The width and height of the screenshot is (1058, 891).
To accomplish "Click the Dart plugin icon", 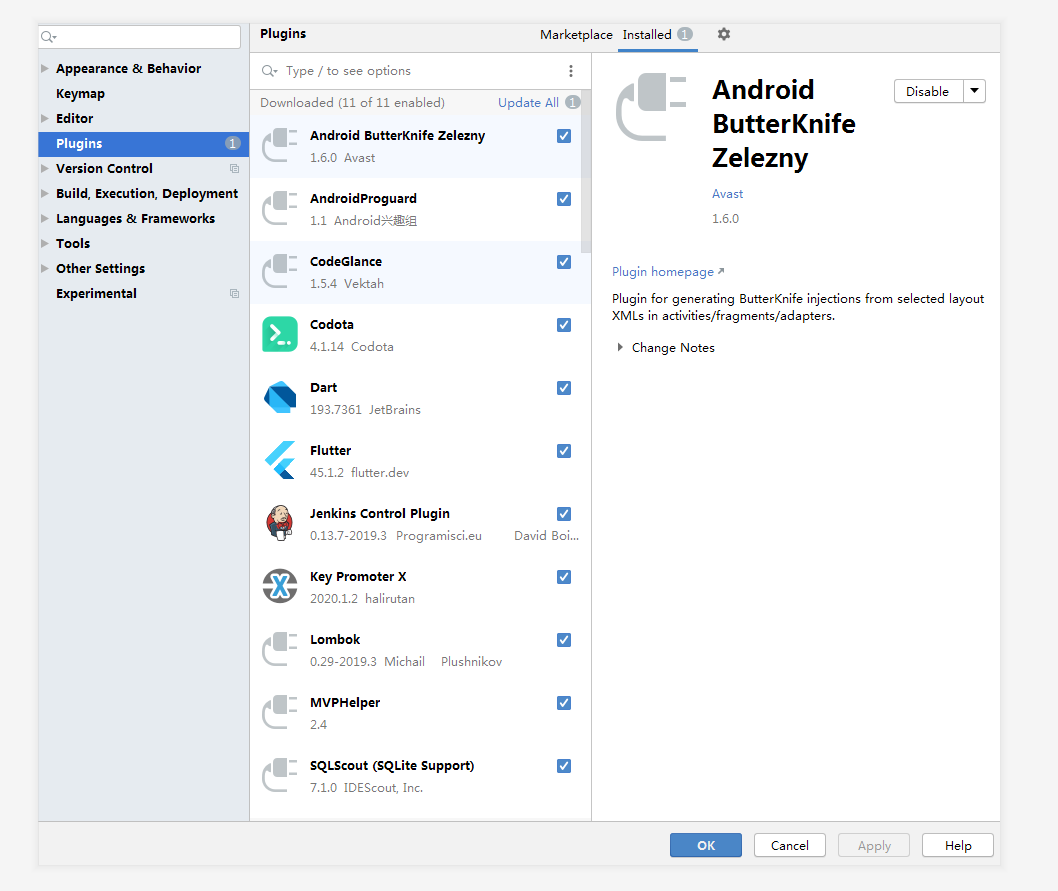I will pyautogui.click(x=280, y=397).
